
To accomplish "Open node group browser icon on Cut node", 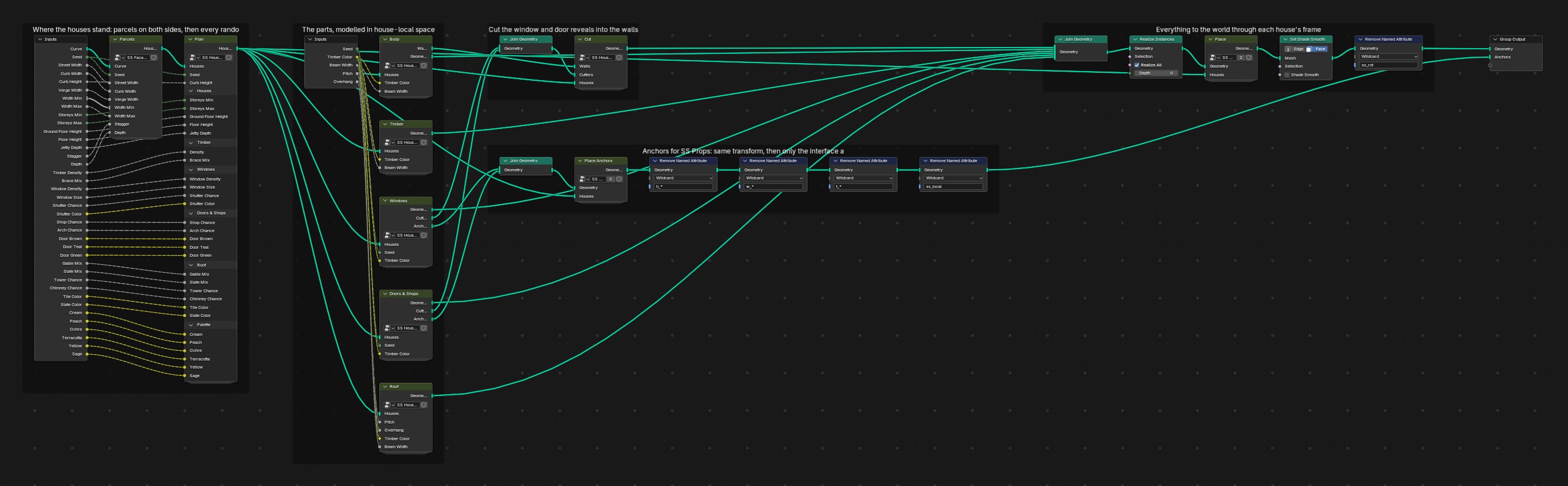I will [x=584, y=57].
